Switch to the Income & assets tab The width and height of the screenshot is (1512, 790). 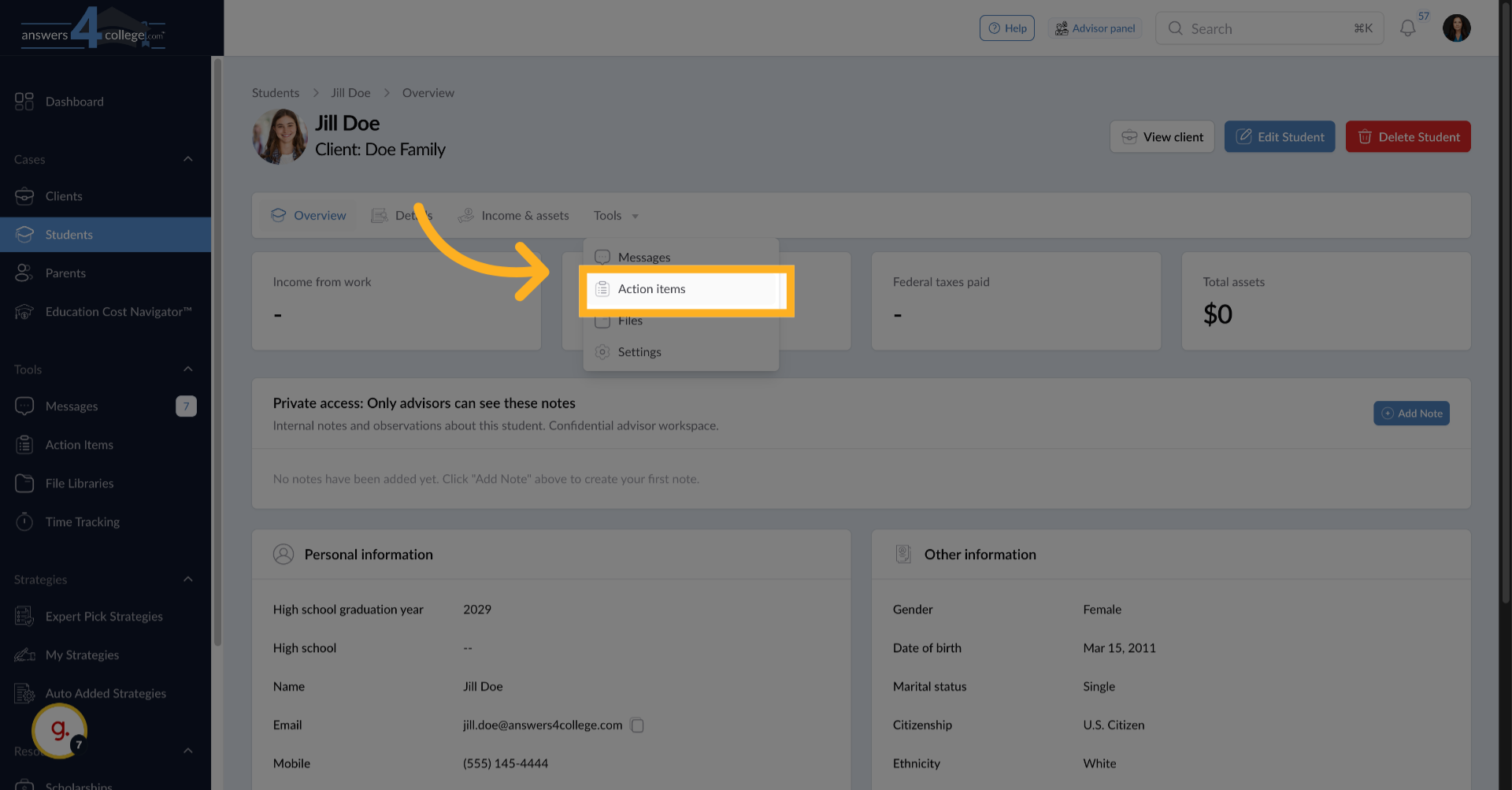tap(513, 215)
